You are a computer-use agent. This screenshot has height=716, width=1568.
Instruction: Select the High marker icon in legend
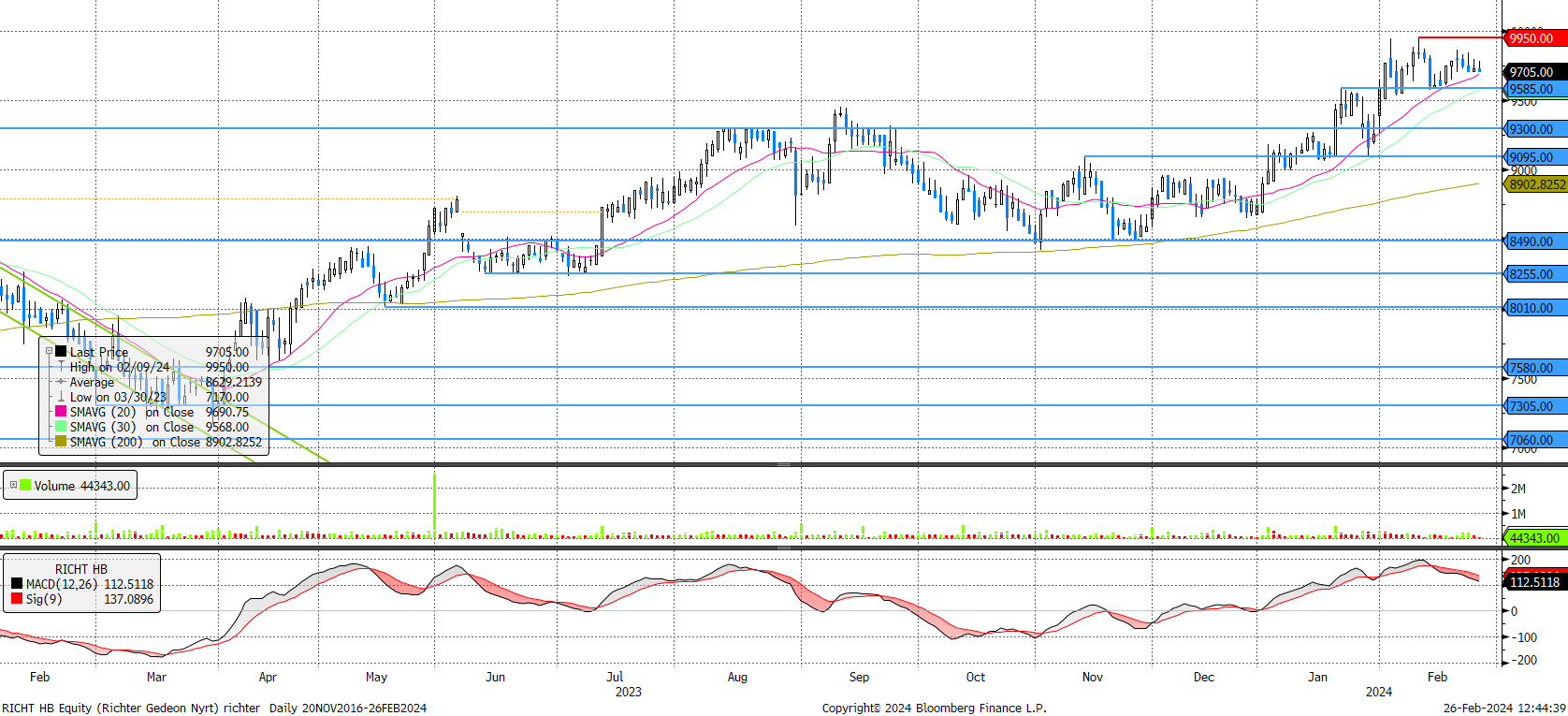click(61, 367)
